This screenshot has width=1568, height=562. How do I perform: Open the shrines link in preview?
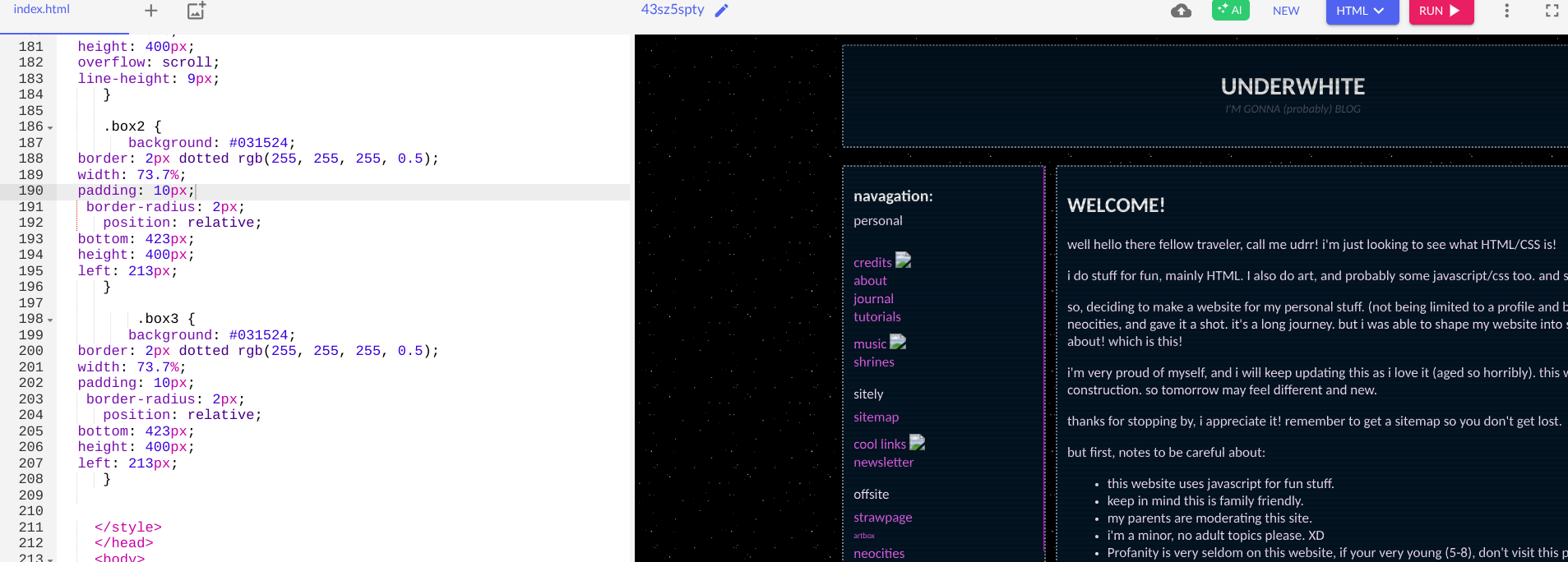[x=874, y=362]
